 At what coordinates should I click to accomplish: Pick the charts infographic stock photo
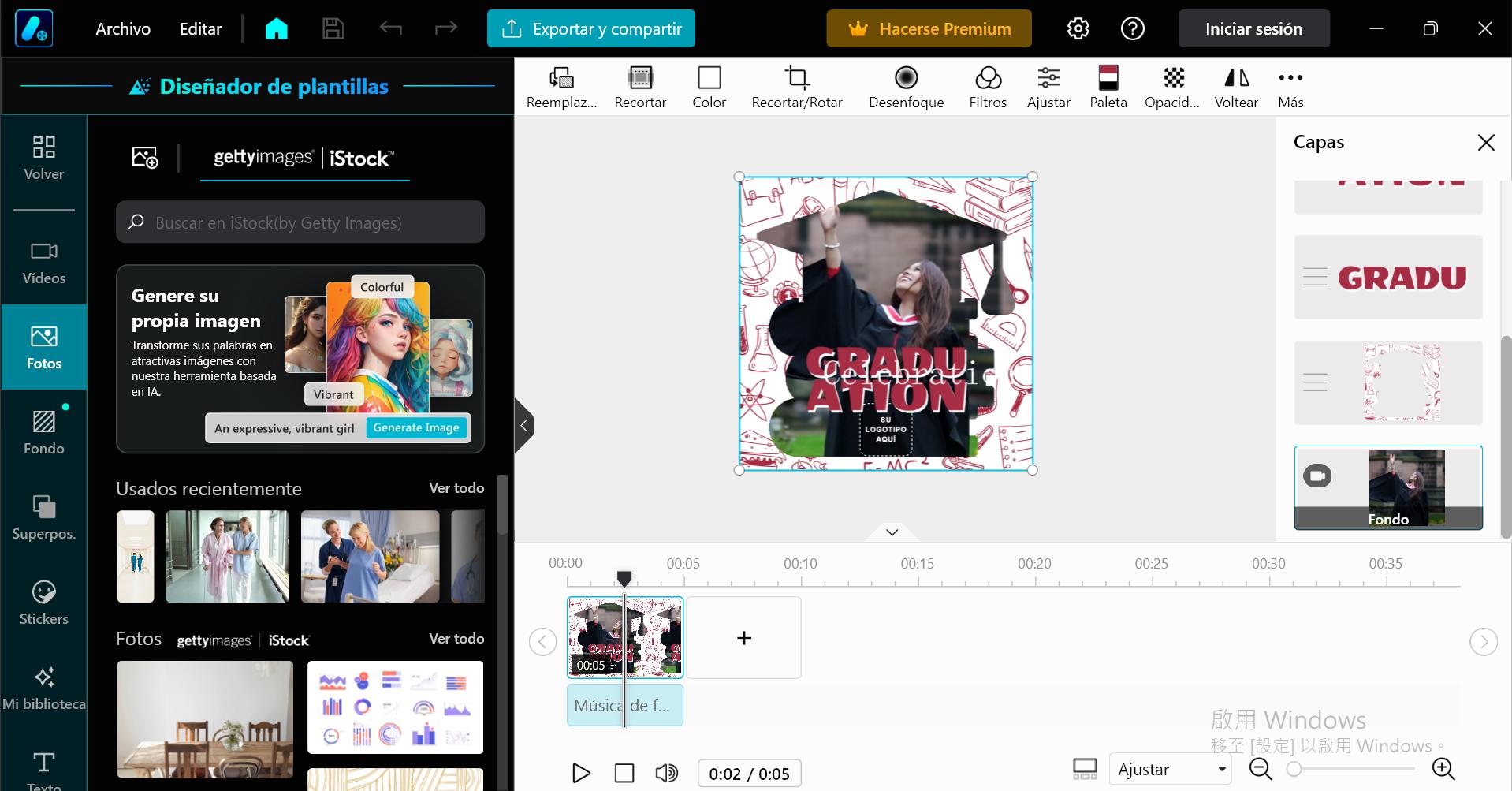395,707
